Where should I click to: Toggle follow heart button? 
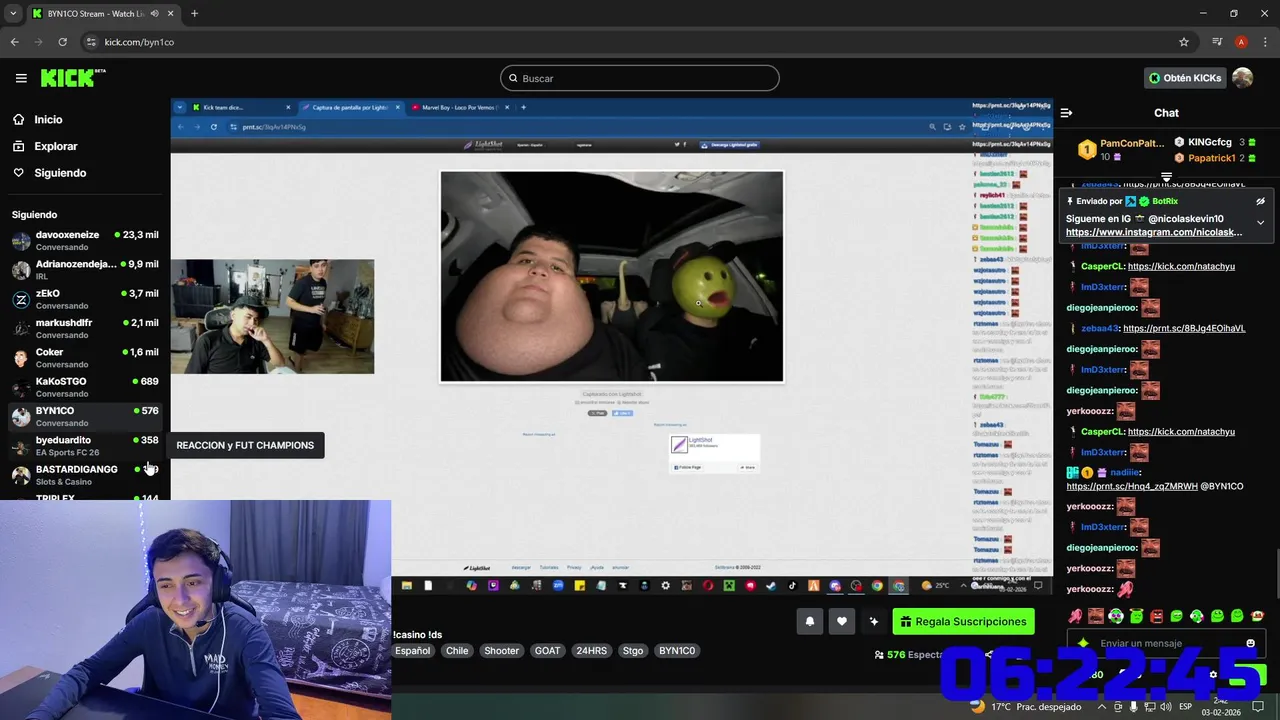click(x=842, y=621)
